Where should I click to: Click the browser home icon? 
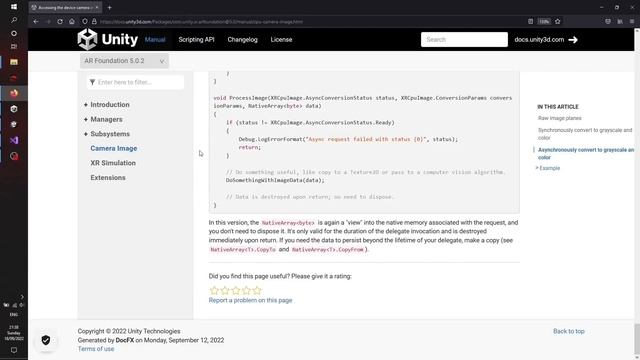[x=72, y=22]
